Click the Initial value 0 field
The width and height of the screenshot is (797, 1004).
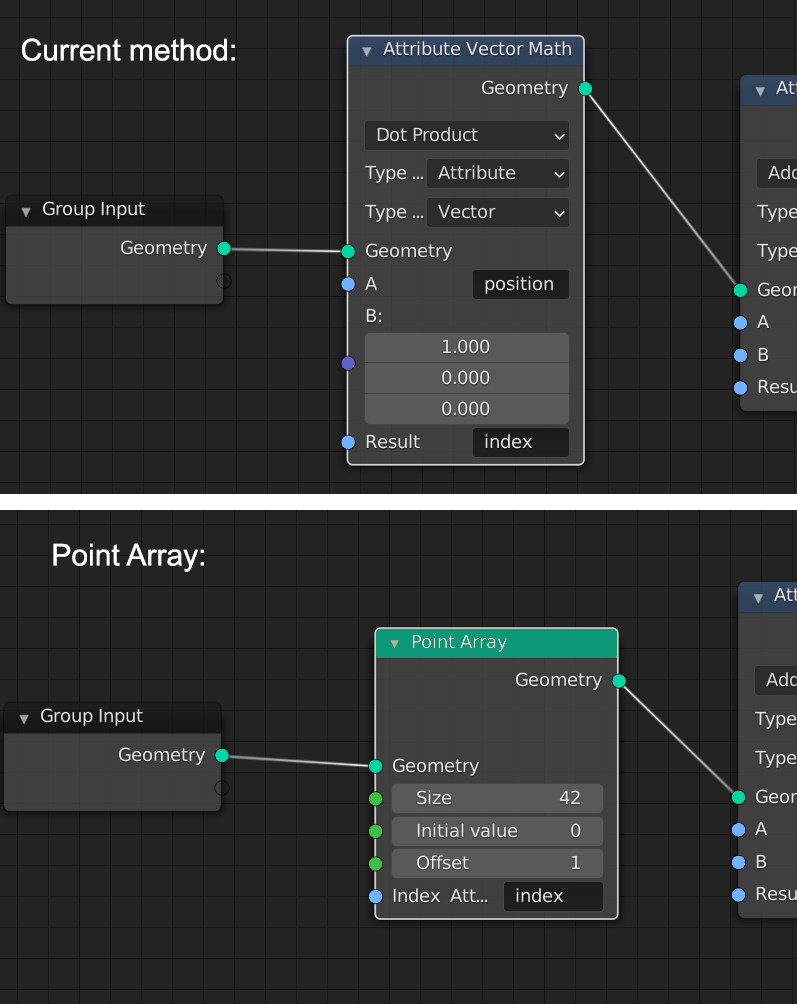497,831
